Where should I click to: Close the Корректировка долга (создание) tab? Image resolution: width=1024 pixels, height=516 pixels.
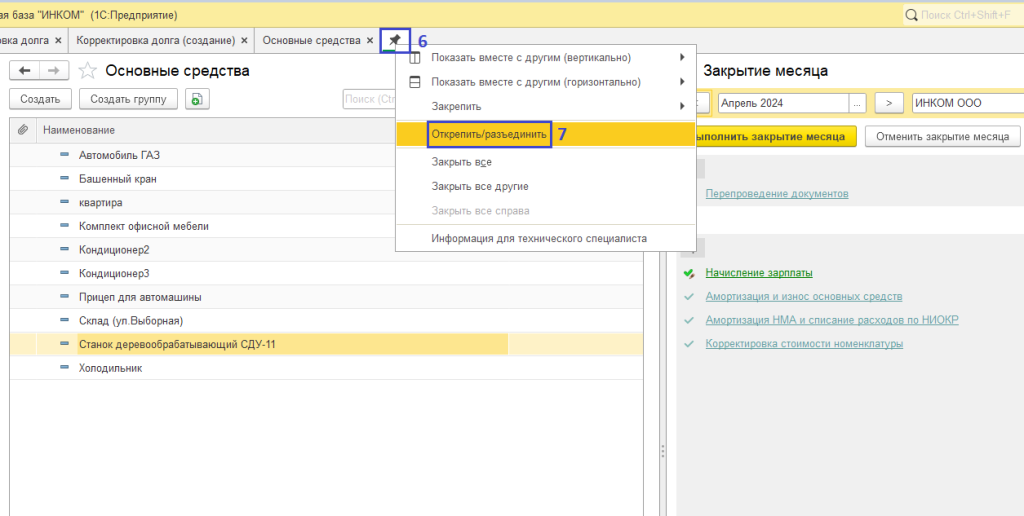tap(245, 40)
